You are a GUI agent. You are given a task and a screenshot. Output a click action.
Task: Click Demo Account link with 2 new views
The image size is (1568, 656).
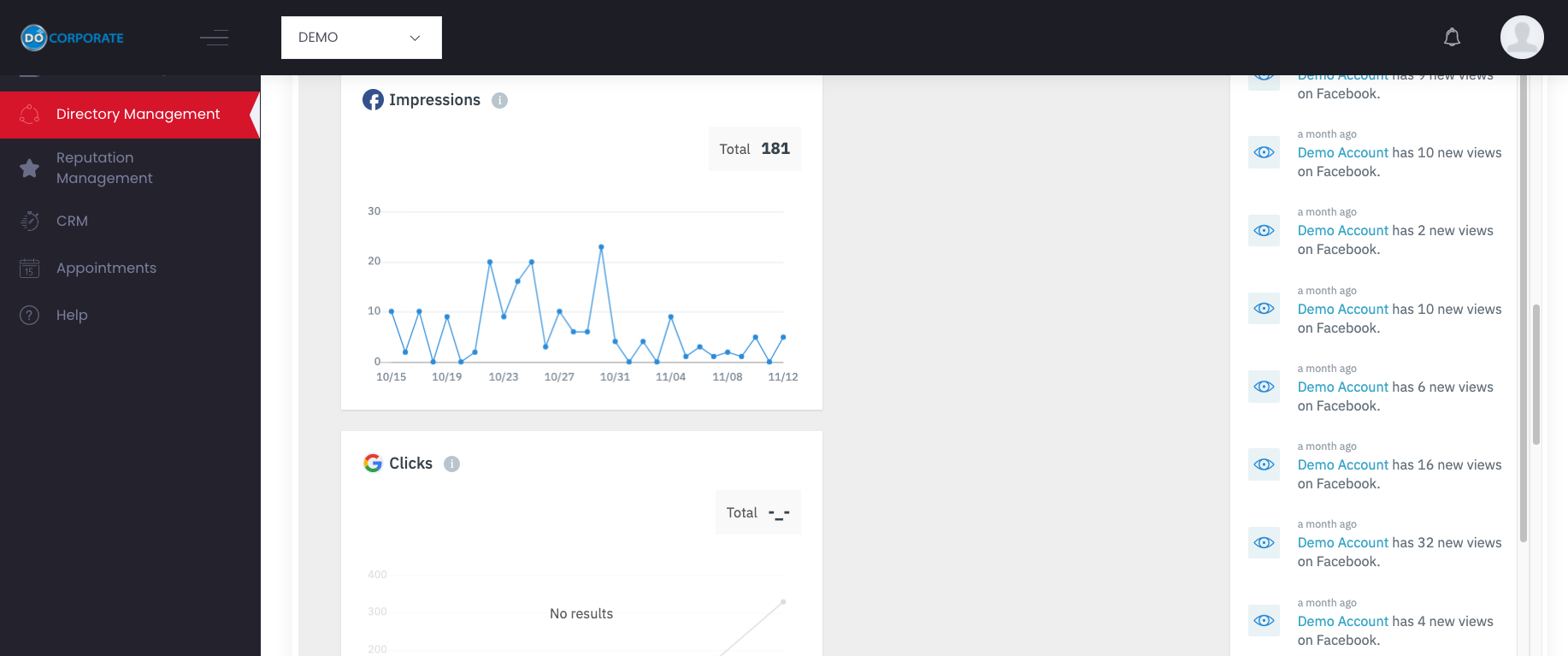coord(1342,231)
